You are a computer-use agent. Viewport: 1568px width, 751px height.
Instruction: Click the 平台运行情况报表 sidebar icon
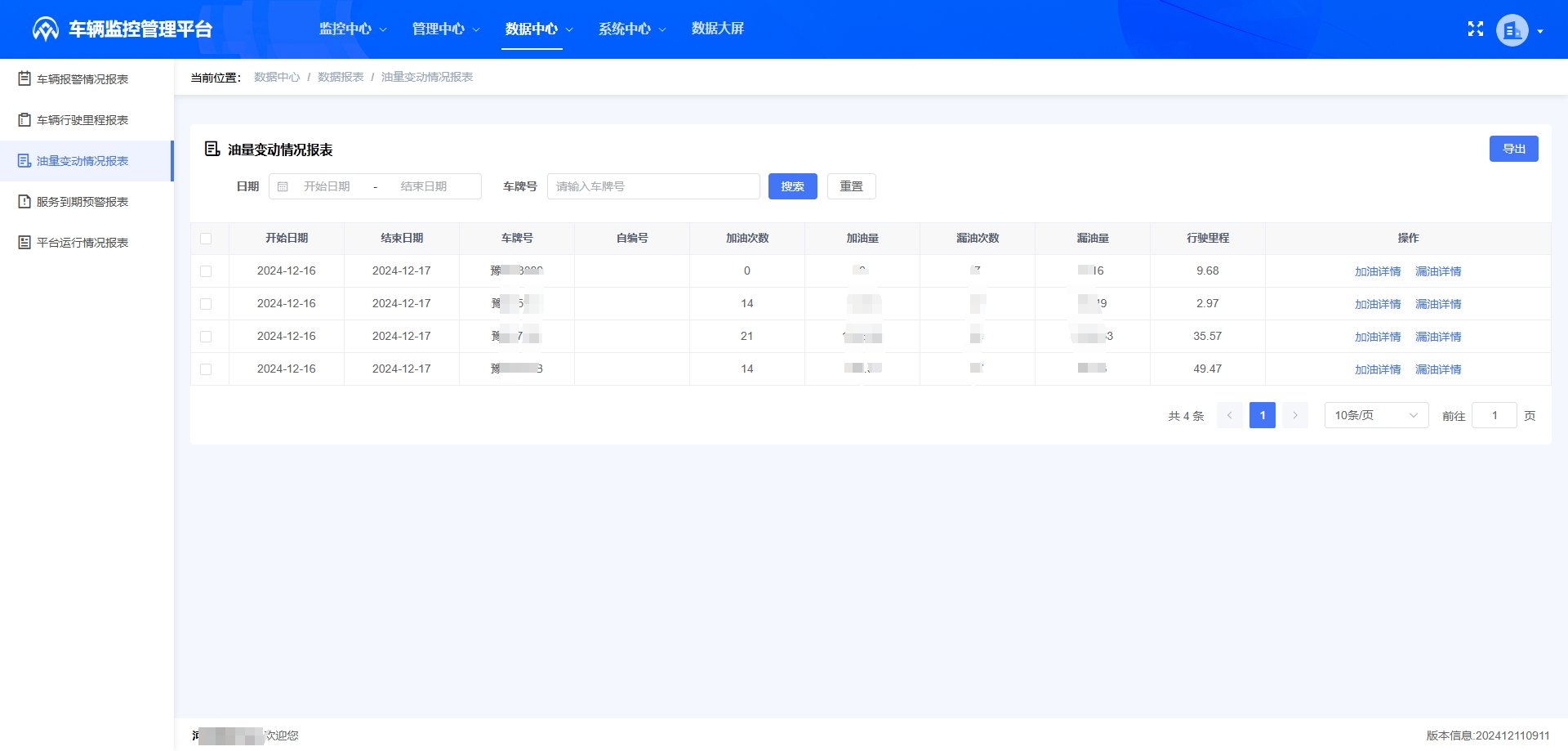coord(24,243)
